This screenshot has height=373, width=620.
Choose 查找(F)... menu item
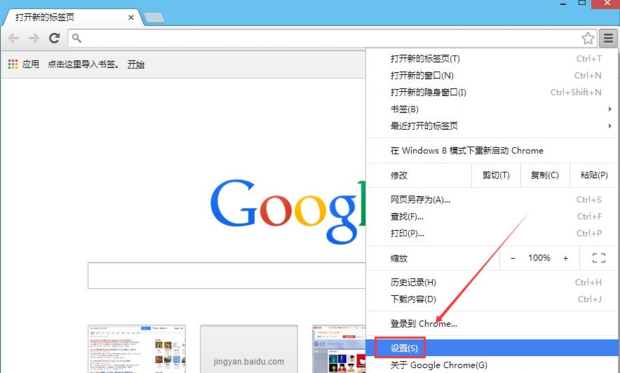492,217
